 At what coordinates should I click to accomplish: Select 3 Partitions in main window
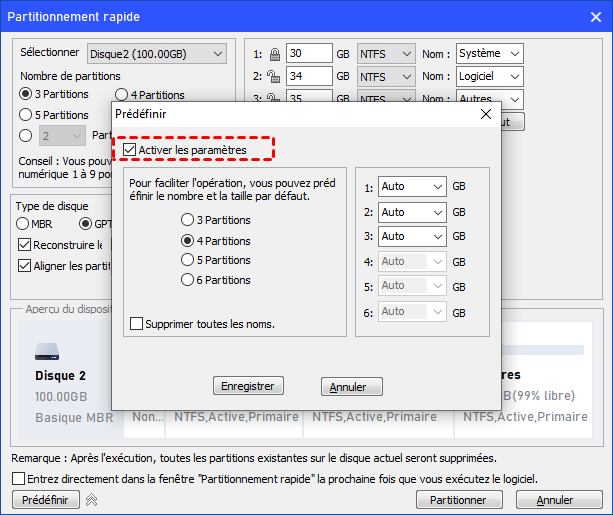(25, 94)
